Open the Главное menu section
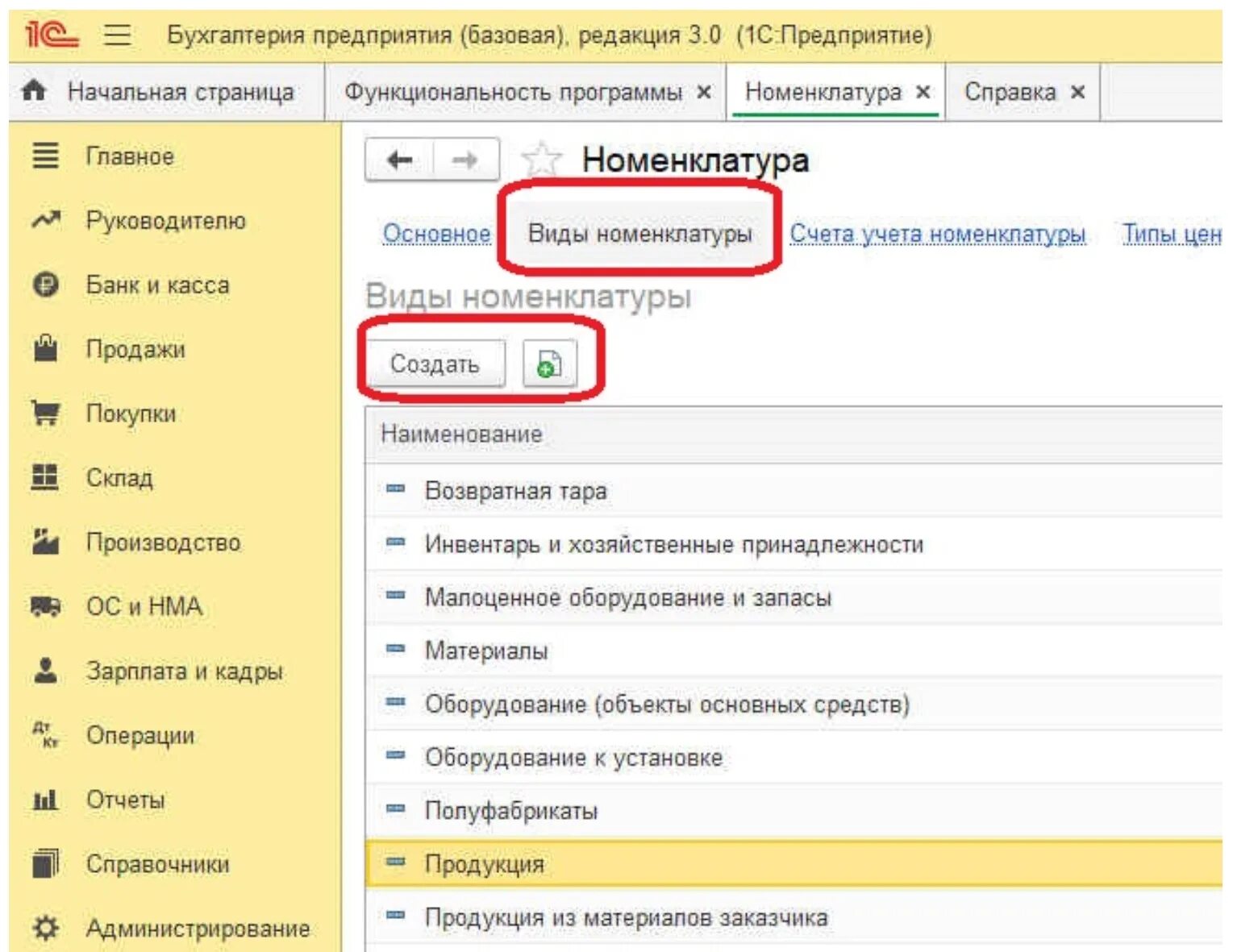 click(130, 156)
